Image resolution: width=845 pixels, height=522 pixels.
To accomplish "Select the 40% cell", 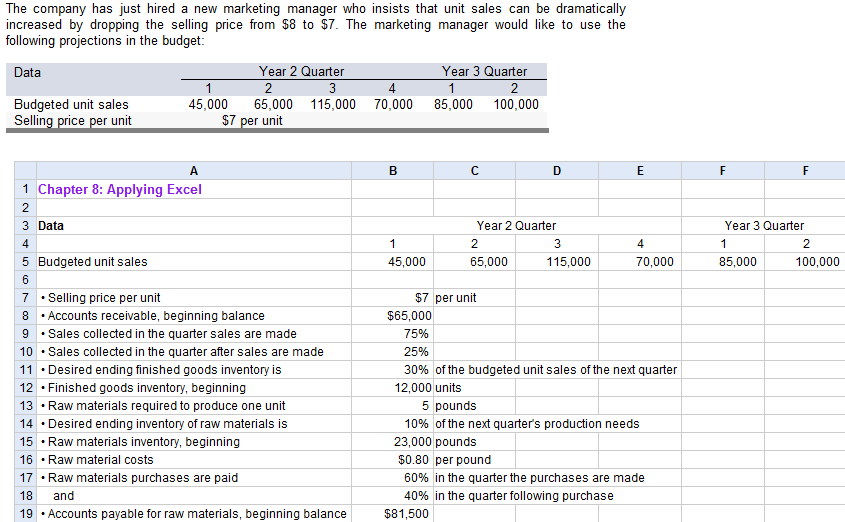I will 392,496.
